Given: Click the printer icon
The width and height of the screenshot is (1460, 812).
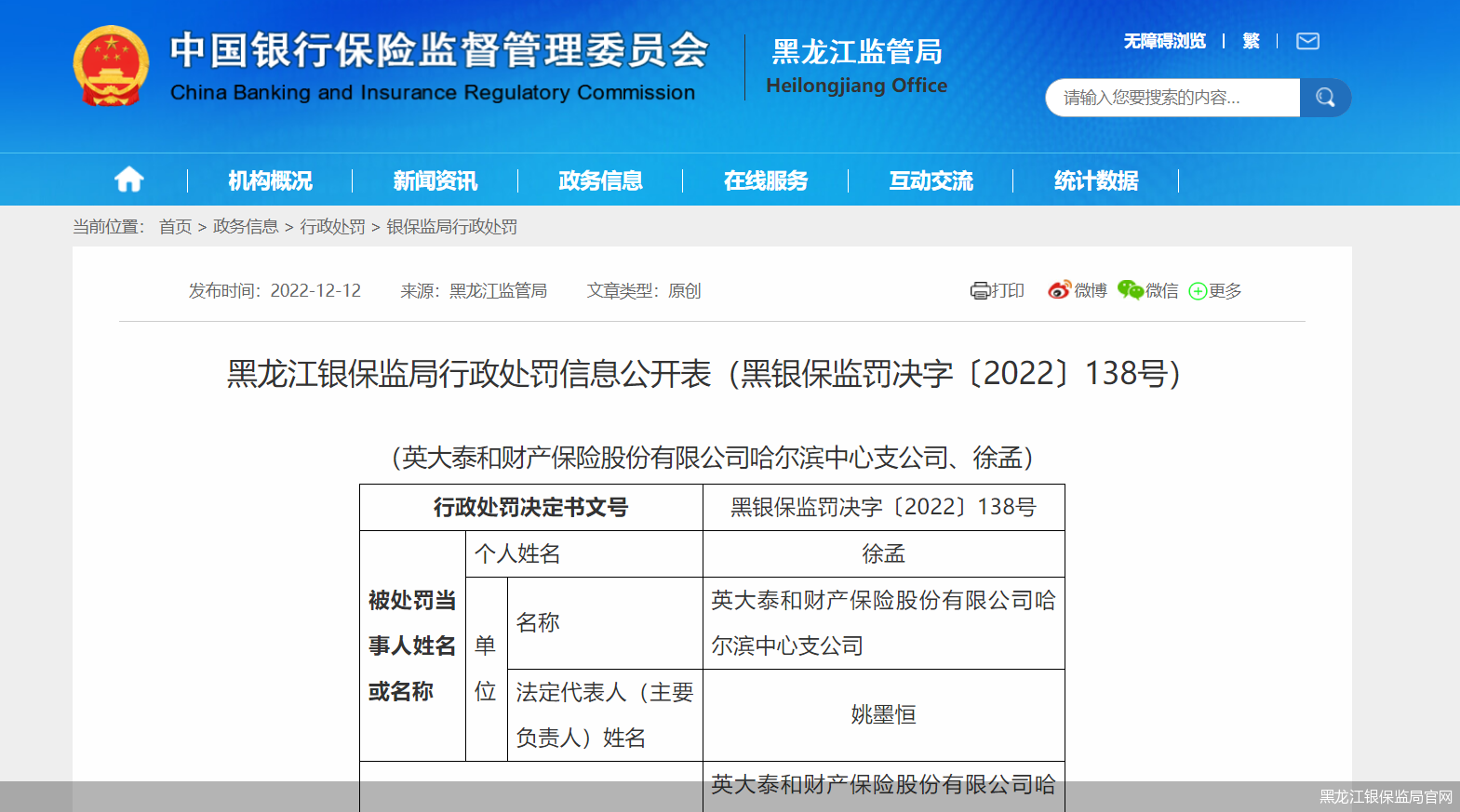Looking at the screenshot, I should click(980, 291).
